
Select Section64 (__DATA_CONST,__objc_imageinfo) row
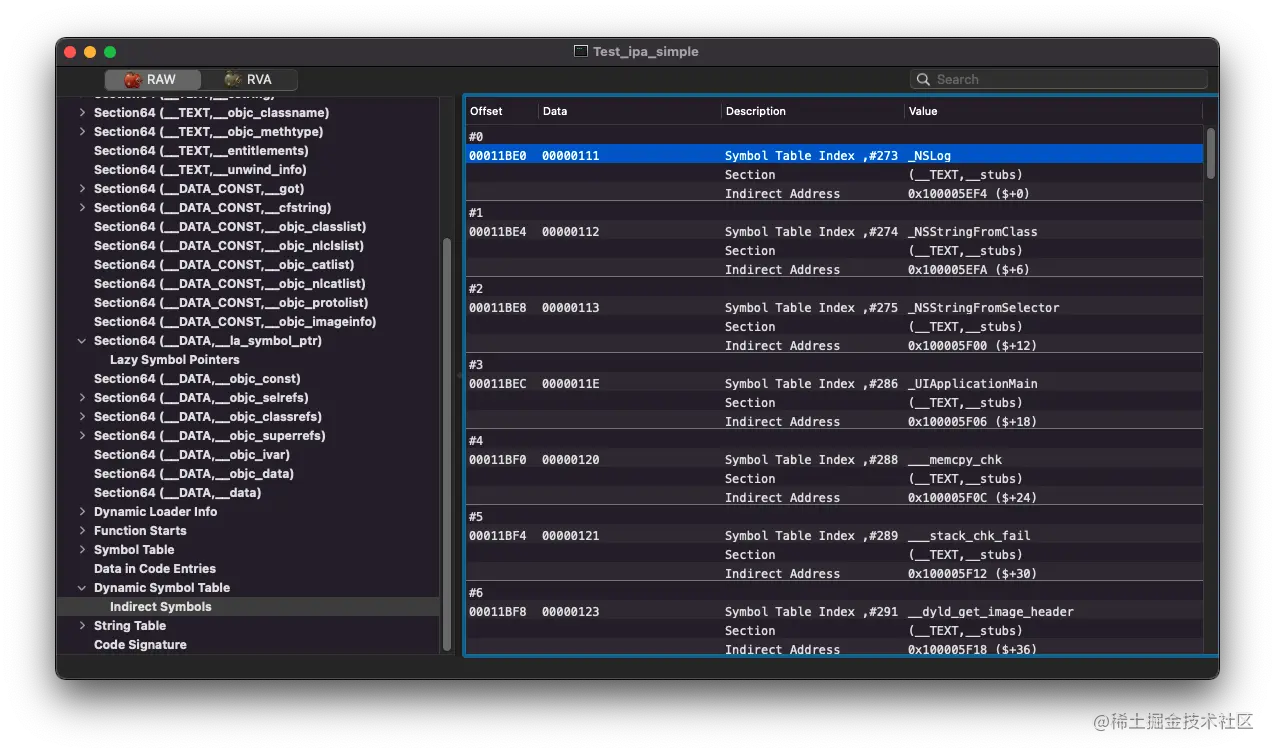pyautogui.click(x=248, y=322)
